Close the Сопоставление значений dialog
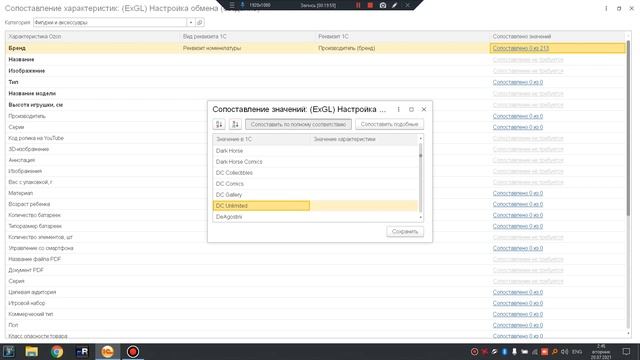This screenshot has height=360, width=640. pos(424,109)
